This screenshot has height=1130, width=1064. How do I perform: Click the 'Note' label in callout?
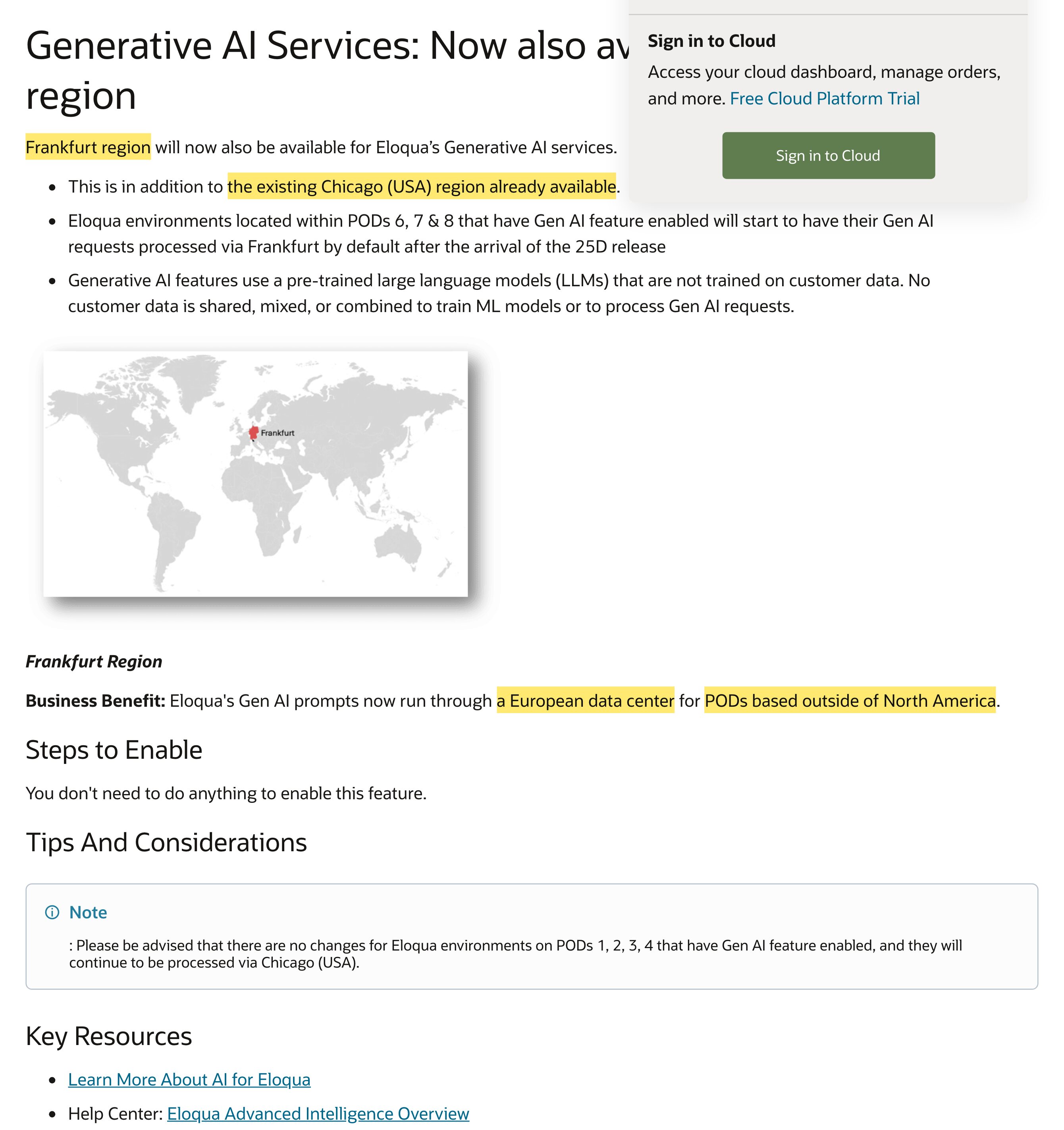pos(88,912)
